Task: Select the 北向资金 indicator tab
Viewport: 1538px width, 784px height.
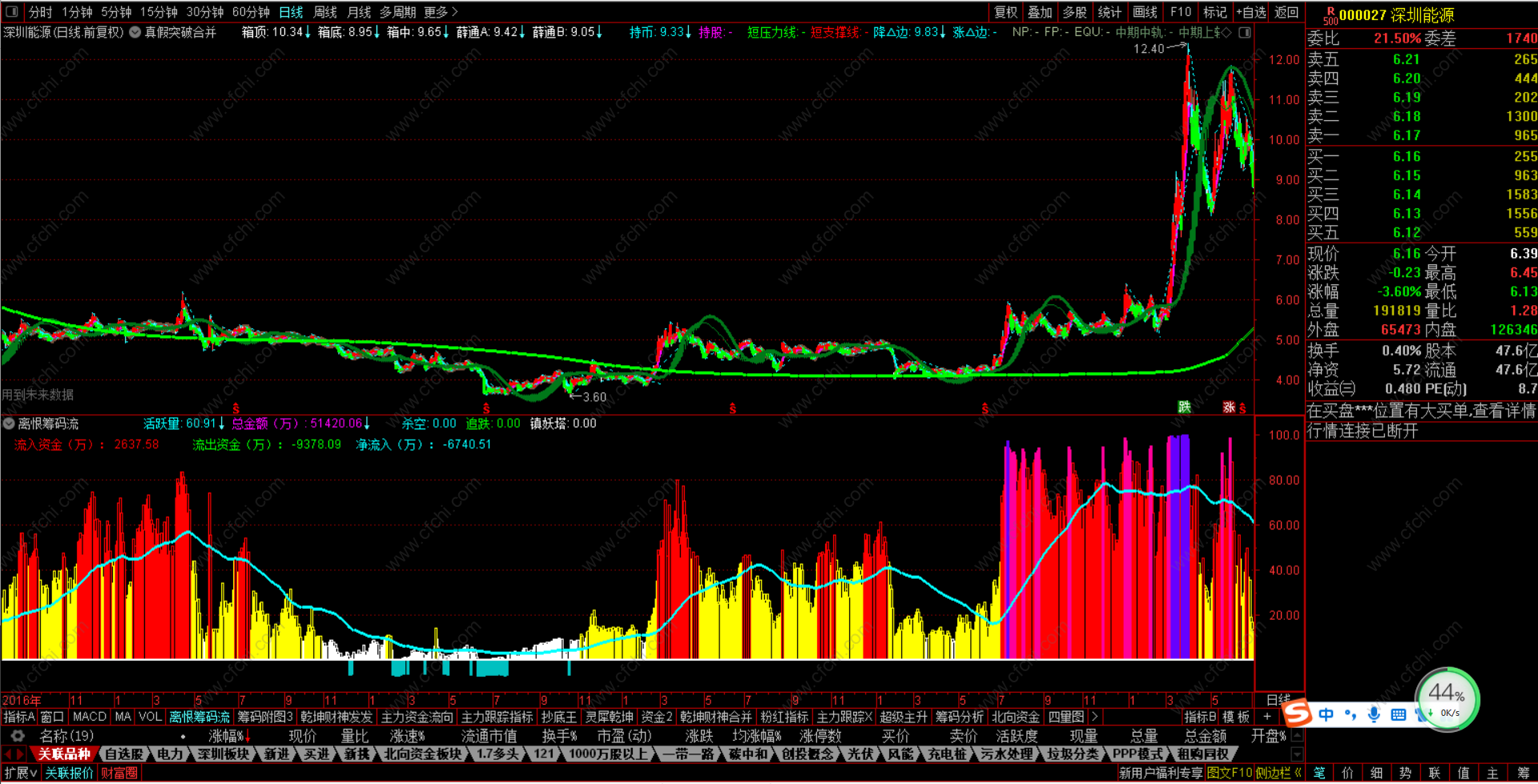Action: (1015, 717)
